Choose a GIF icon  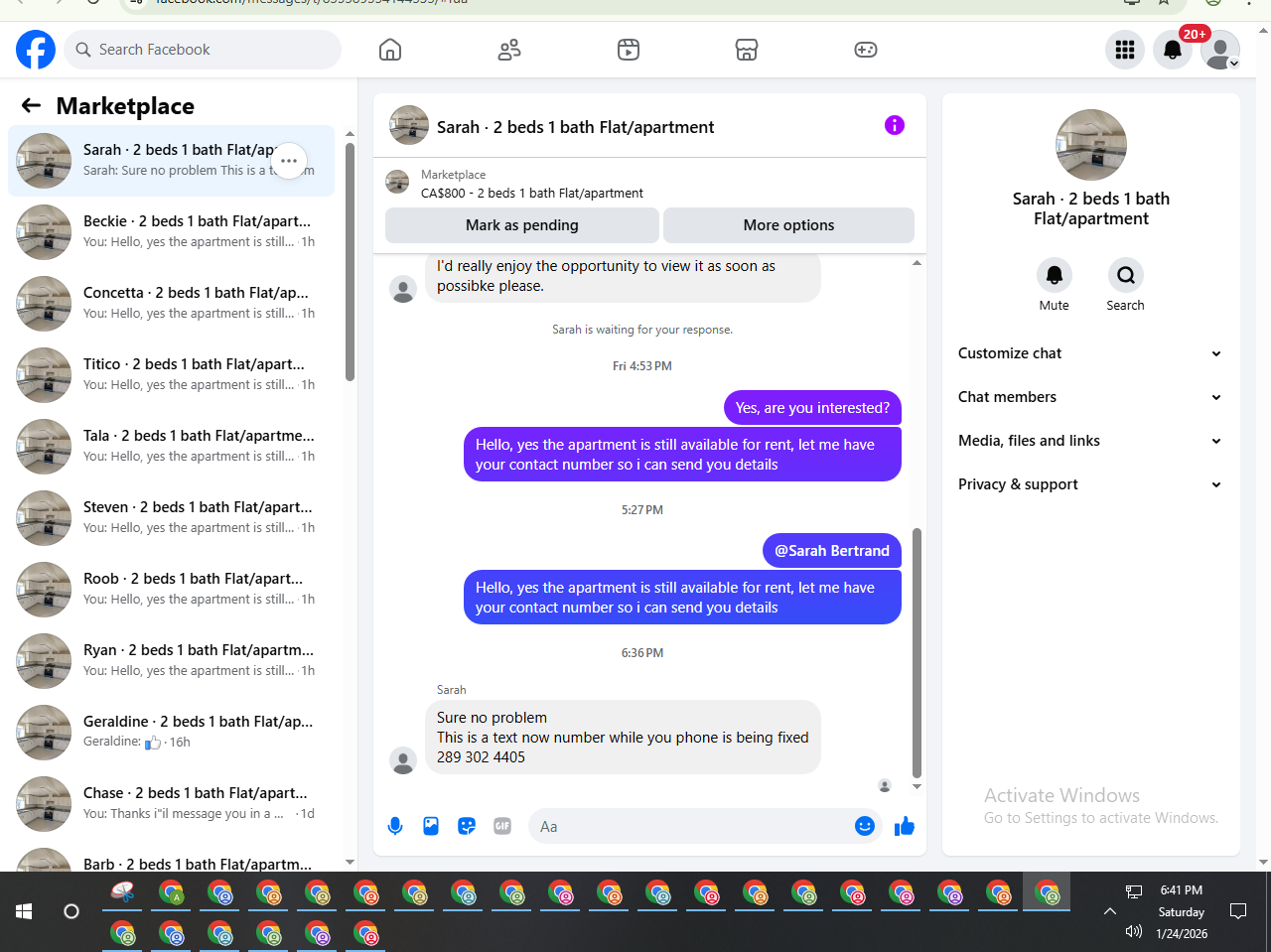(502, 826)
